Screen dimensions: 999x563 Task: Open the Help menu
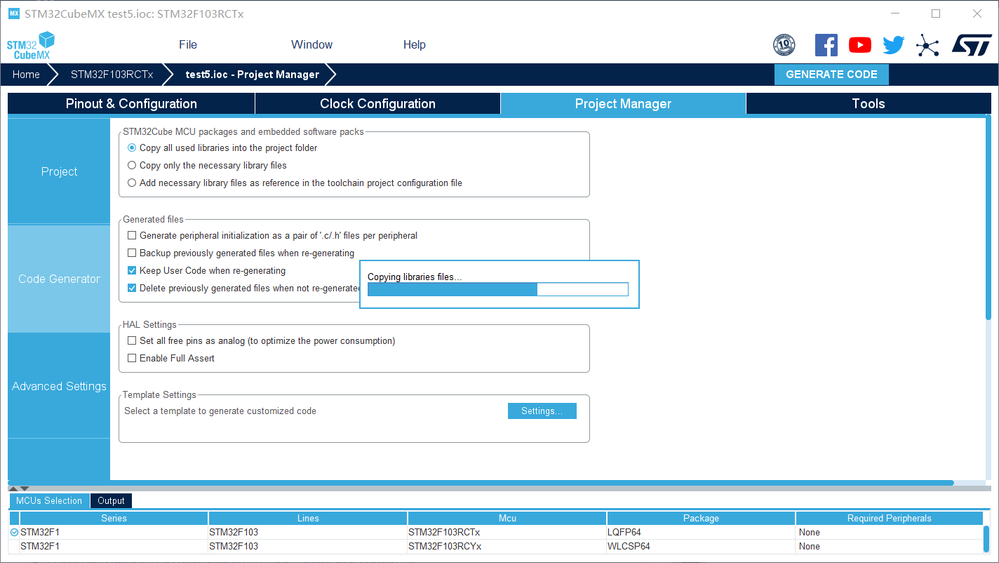click(414, 45)
